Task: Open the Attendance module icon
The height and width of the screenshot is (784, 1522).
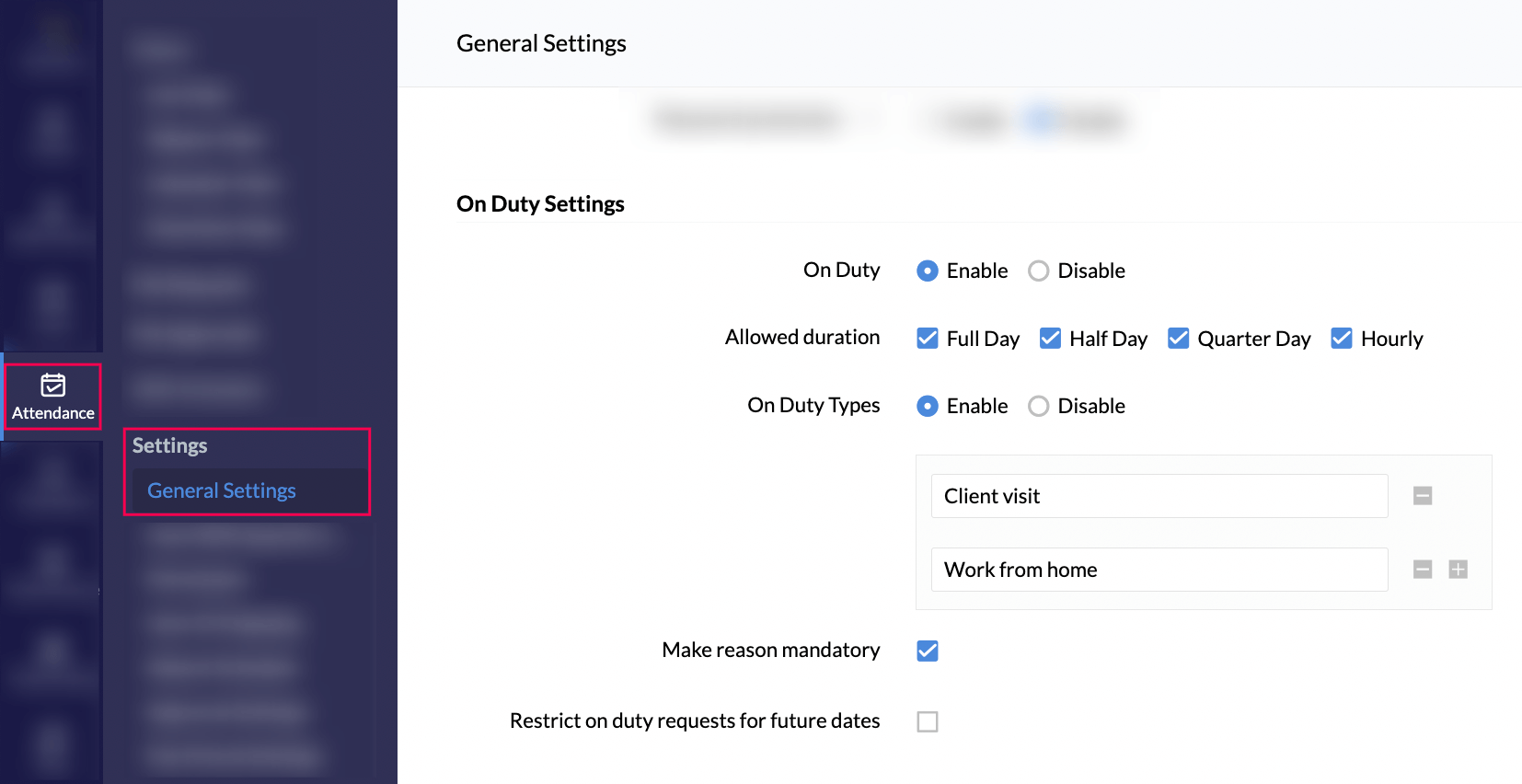Action: pyautogui.click(x=53, y=385)
